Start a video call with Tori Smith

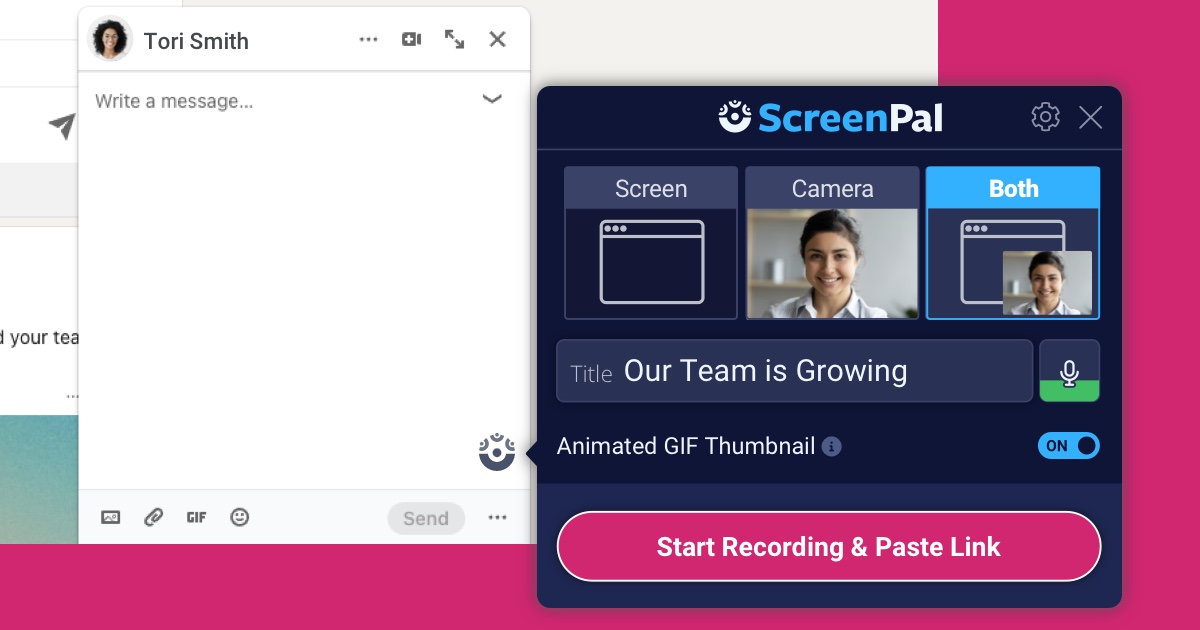[x=412, y=39]
